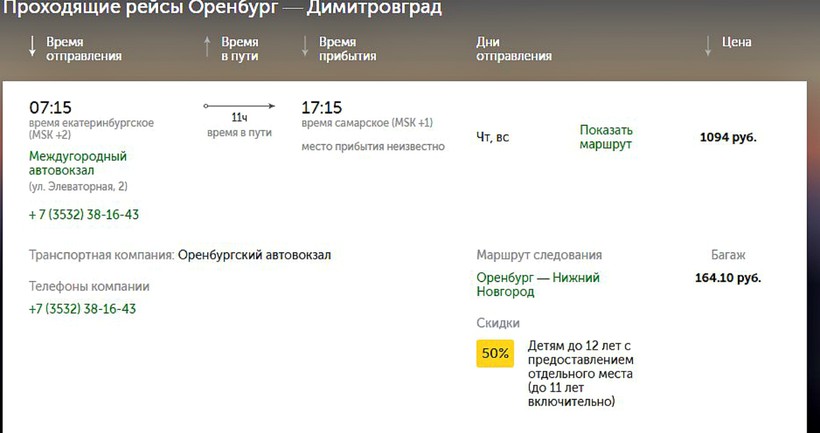Screen dimensions: 820x433
Task: Click the 07:15 departure time
Action: [50, 107]
